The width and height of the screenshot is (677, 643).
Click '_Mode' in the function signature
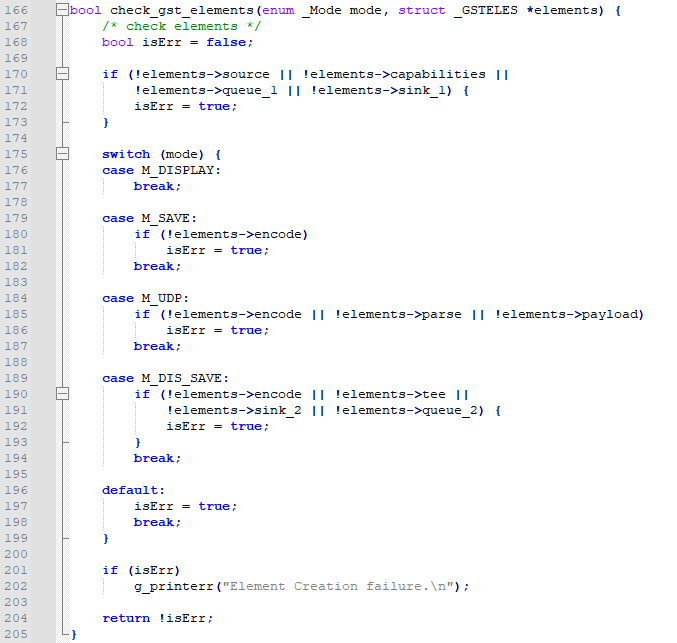322,10
